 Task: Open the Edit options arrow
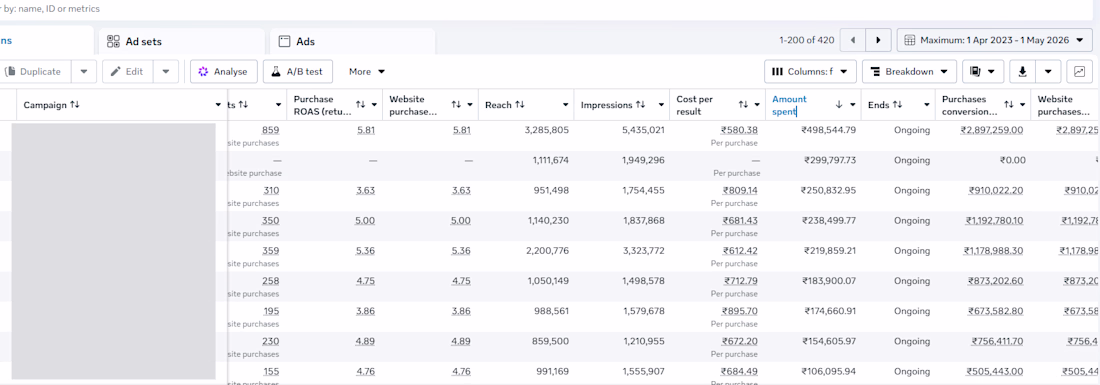[166, 72]
